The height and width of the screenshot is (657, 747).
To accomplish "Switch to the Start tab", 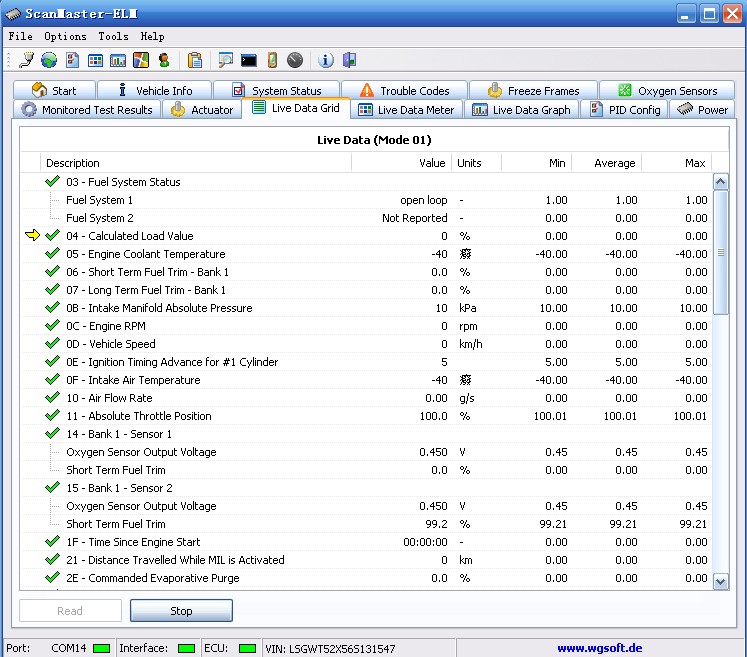I will (x=54, y=91).
